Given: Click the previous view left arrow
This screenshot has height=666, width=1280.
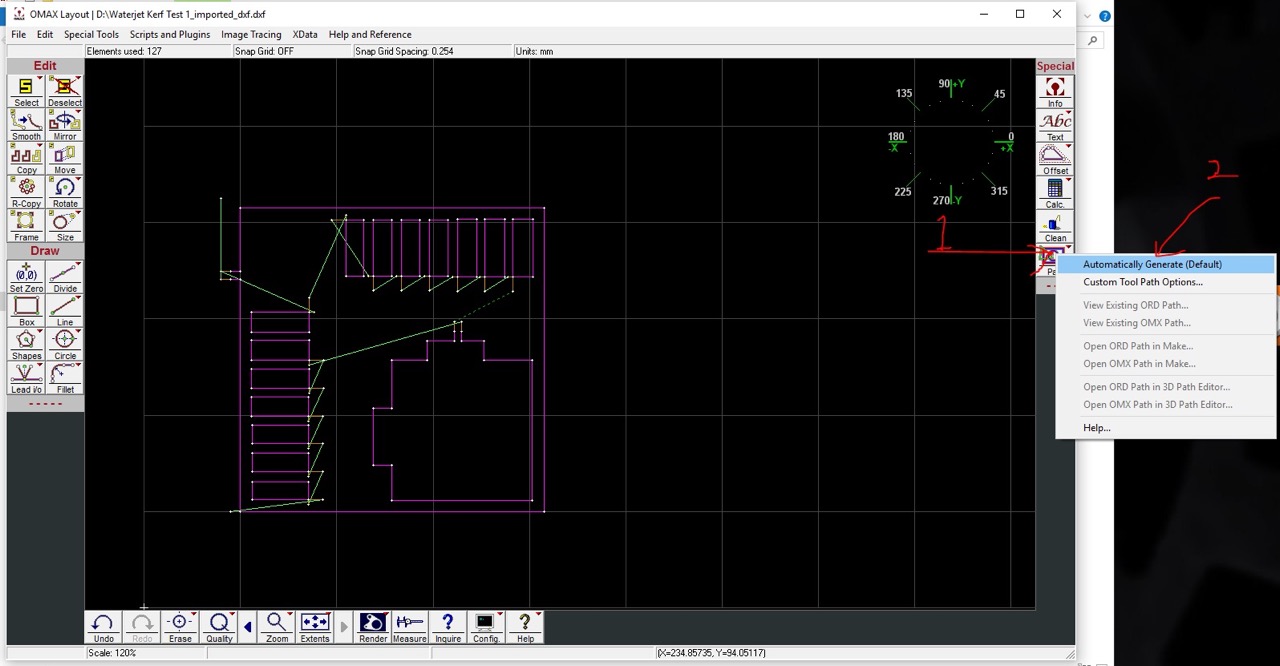Looking at the screenshot, I should pyautogui.click(x=248, y=628).
